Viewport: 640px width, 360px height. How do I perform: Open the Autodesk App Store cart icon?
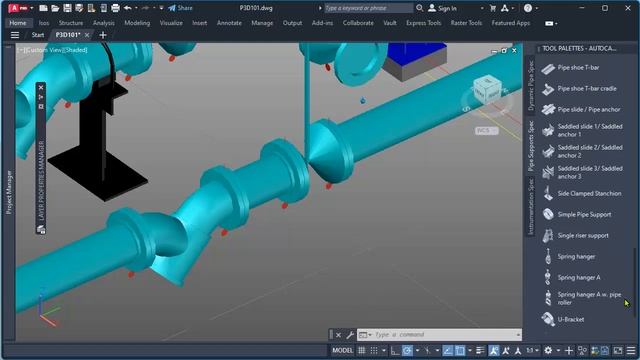493,8
